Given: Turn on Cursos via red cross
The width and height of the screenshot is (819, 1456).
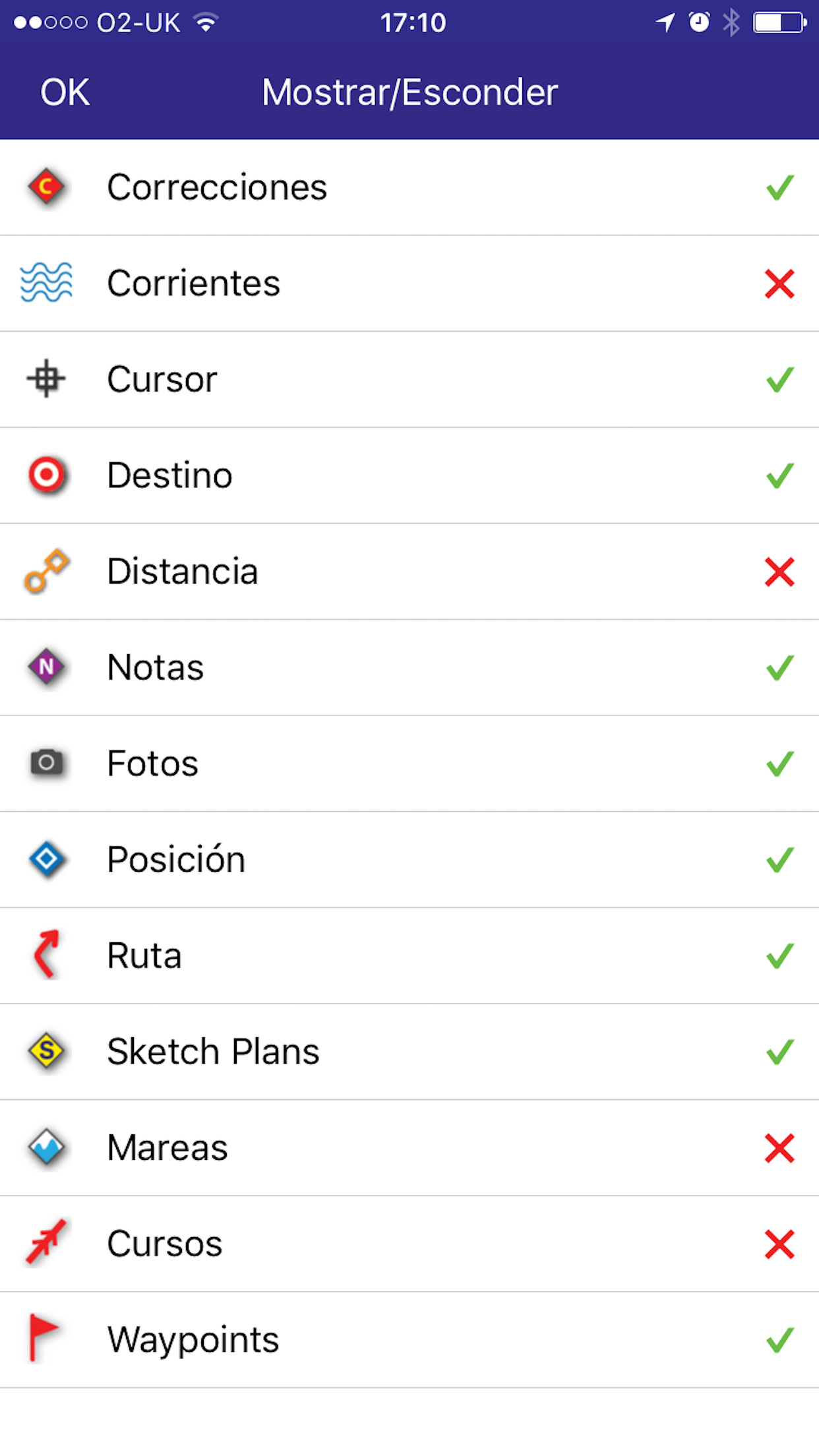Looking at the screenshot, I should pos(779,1244).
